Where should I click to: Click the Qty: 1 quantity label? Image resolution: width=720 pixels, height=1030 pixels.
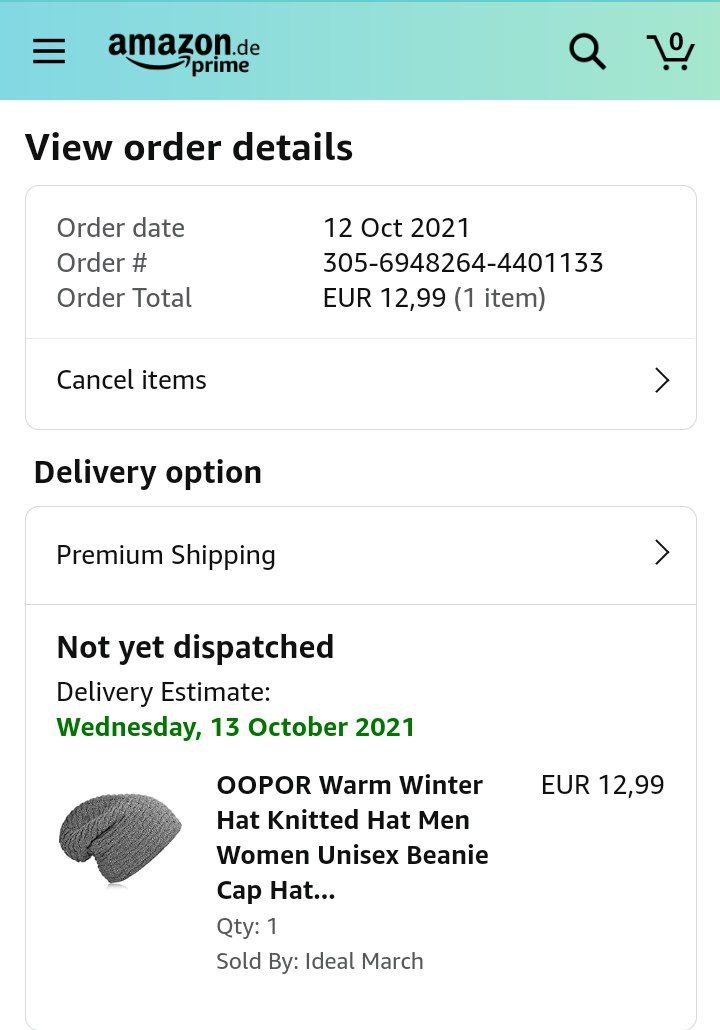click(247, 927)
